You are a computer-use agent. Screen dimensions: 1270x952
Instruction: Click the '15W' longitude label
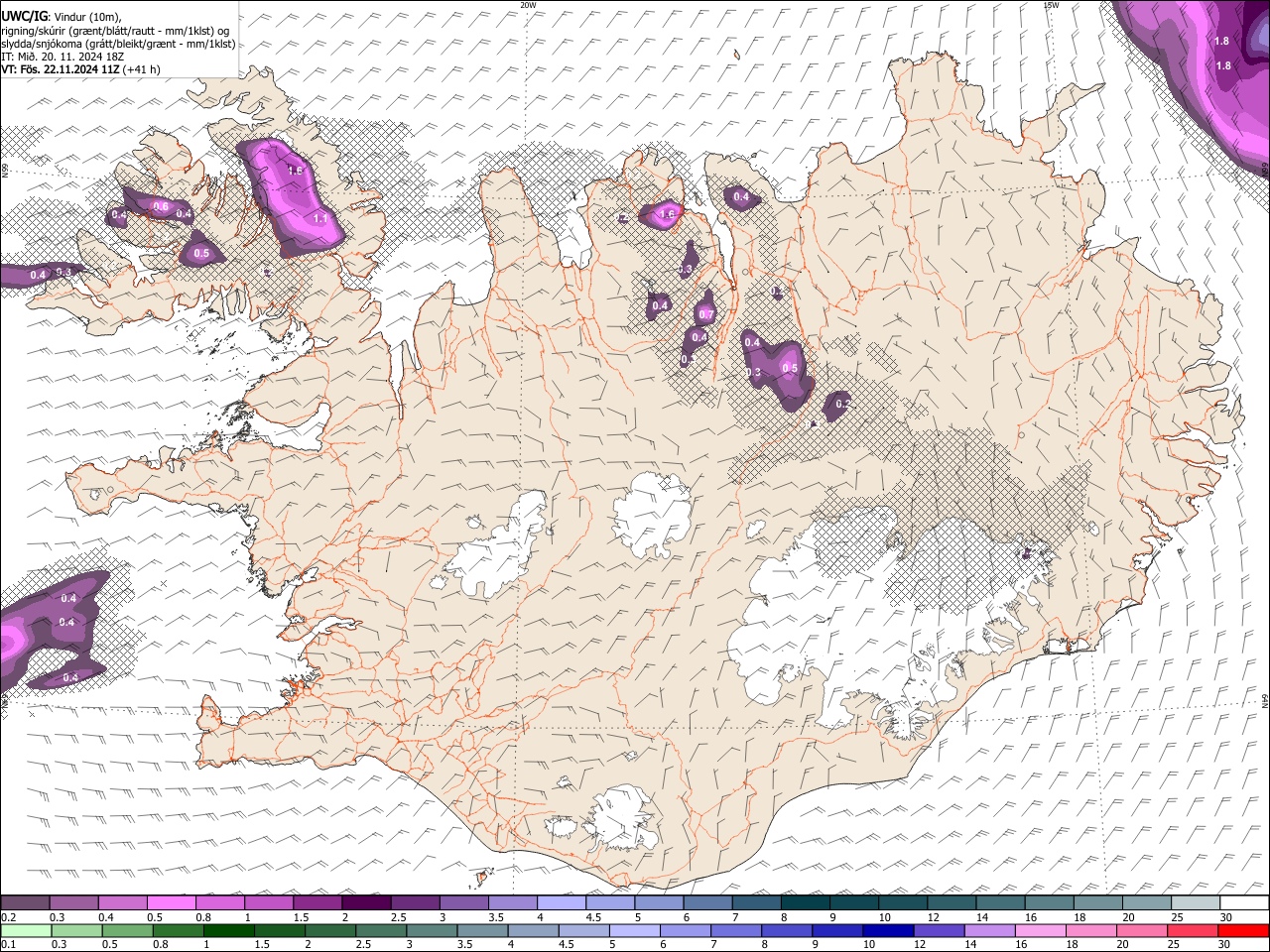1051,5
